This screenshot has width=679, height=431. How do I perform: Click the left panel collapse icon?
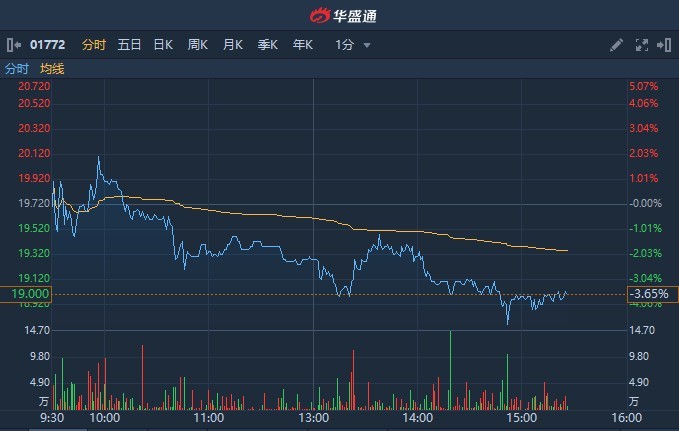[x=12, y=45]
